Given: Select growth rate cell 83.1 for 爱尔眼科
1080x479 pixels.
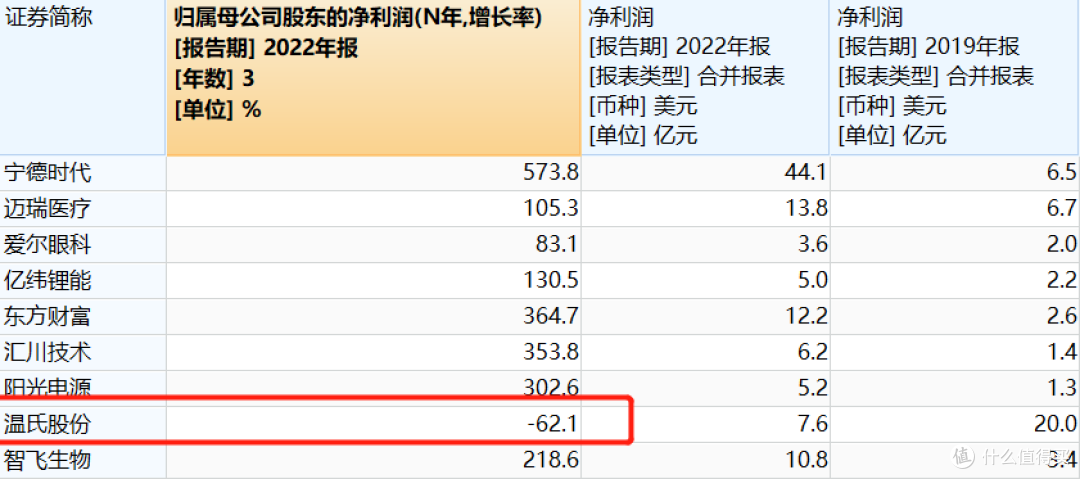Looking at the screenshot, I should click(x=373, y=245).
